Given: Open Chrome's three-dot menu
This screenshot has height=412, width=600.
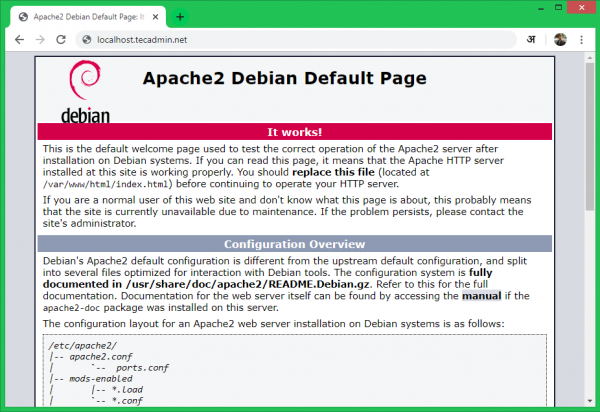Looking at the screenshot, I should coord(581,39).
